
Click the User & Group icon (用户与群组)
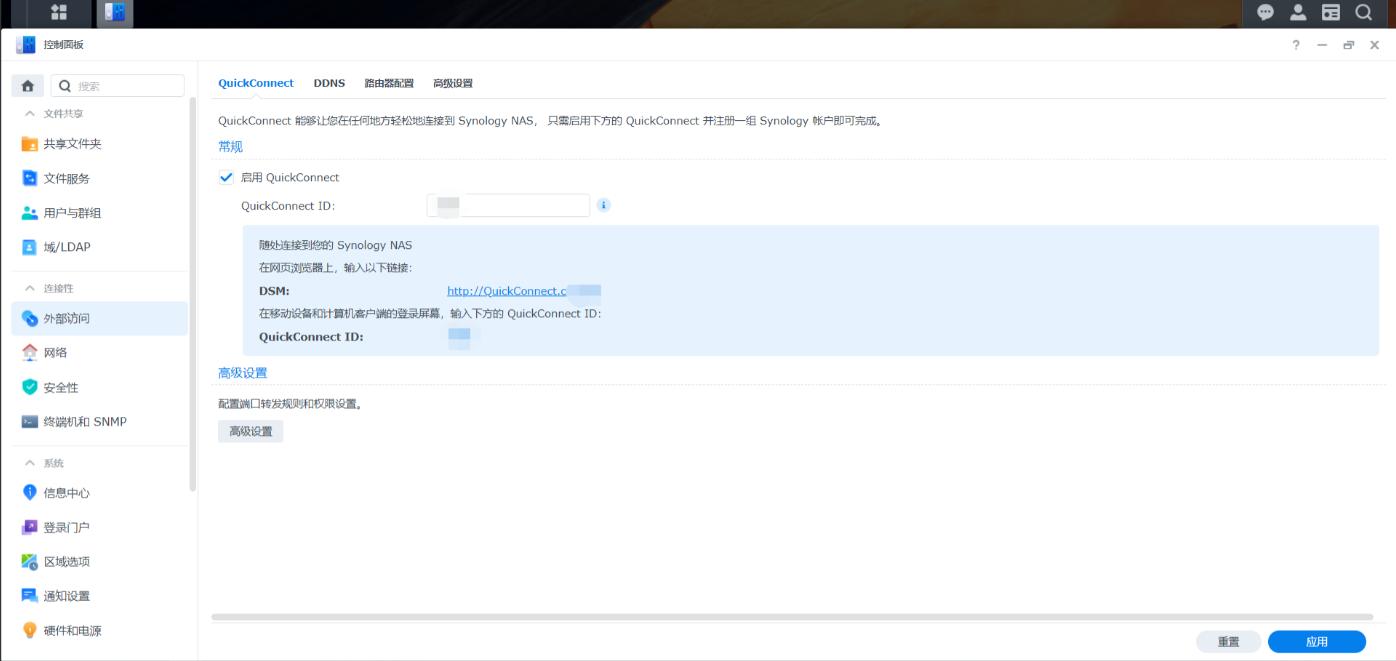30,213
